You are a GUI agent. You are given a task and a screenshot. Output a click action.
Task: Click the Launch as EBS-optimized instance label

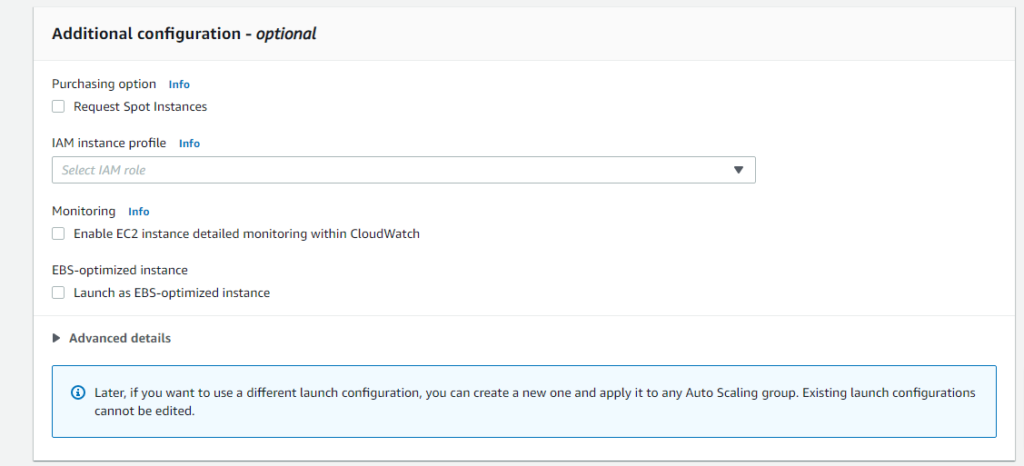(x=172, y=293)
